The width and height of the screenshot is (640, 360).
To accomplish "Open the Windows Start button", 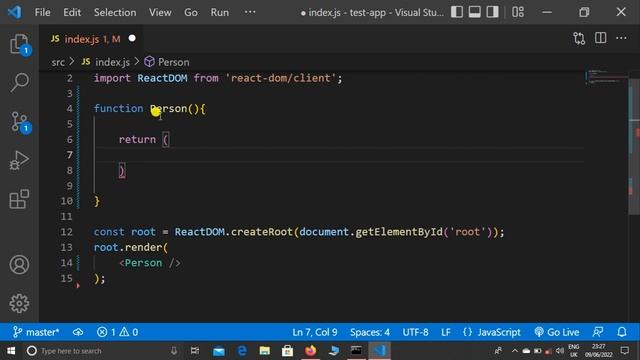I will 11,351.
